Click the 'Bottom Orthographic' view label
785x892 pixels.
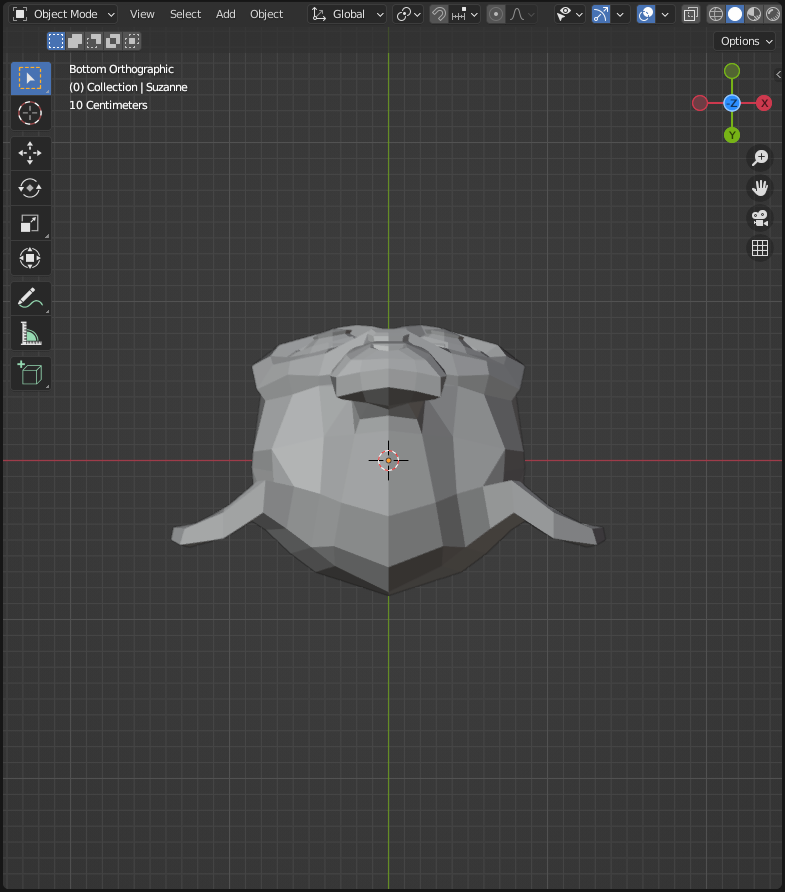[121, 69]
